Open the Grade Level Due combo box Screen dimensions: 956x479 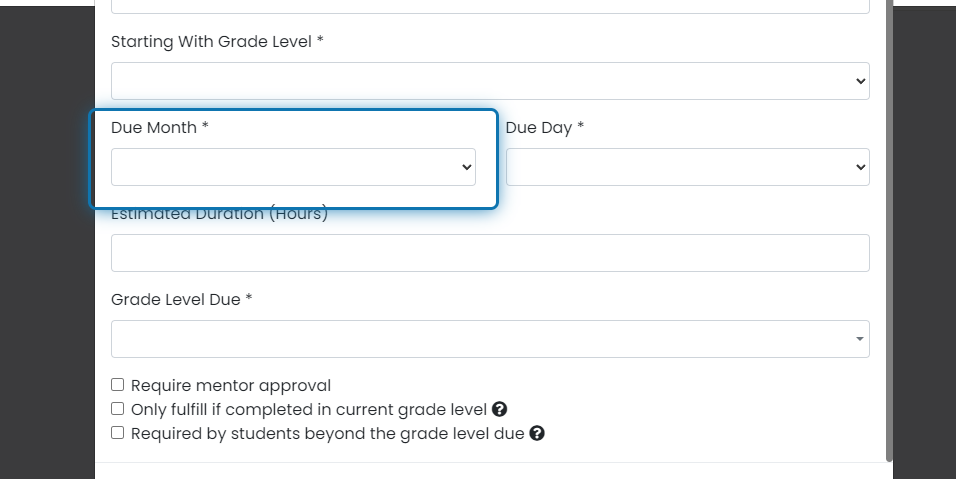point(490,339)
